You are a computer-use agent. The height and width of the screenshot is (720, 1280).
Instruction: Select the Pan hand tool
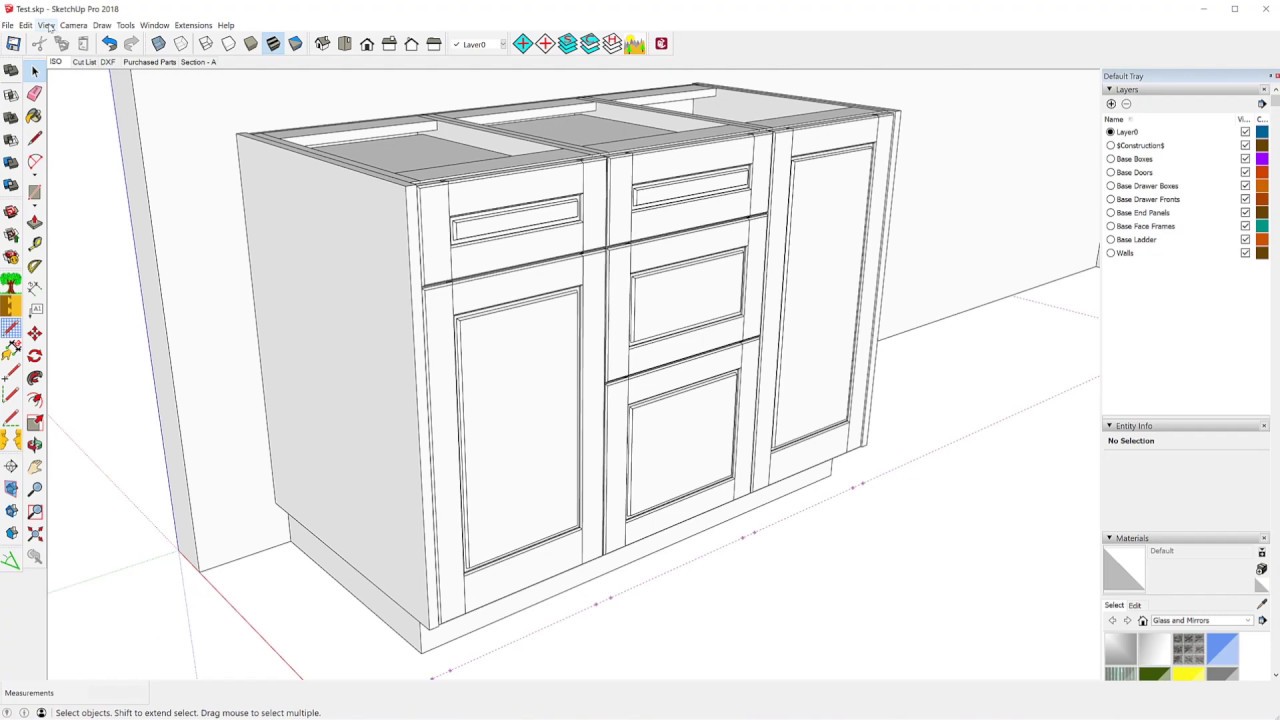tap(34, 466)
